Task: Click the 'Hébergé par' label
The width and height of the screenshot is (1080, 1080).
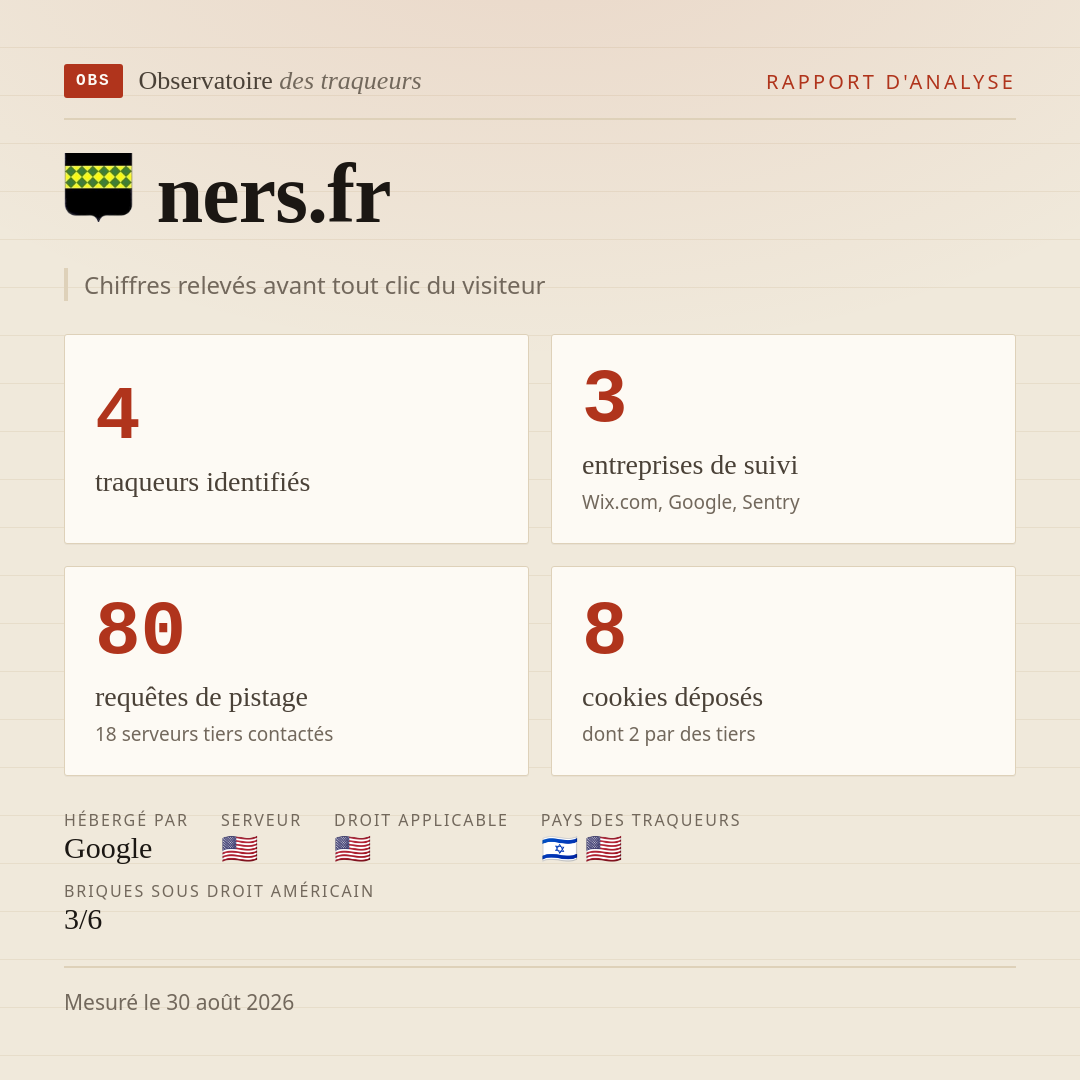Action: pyautogui.click(x=126, y=820)
